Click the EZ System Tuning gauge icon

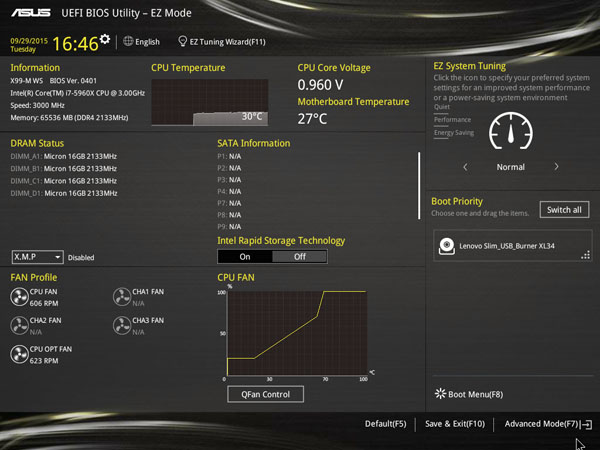510,131
